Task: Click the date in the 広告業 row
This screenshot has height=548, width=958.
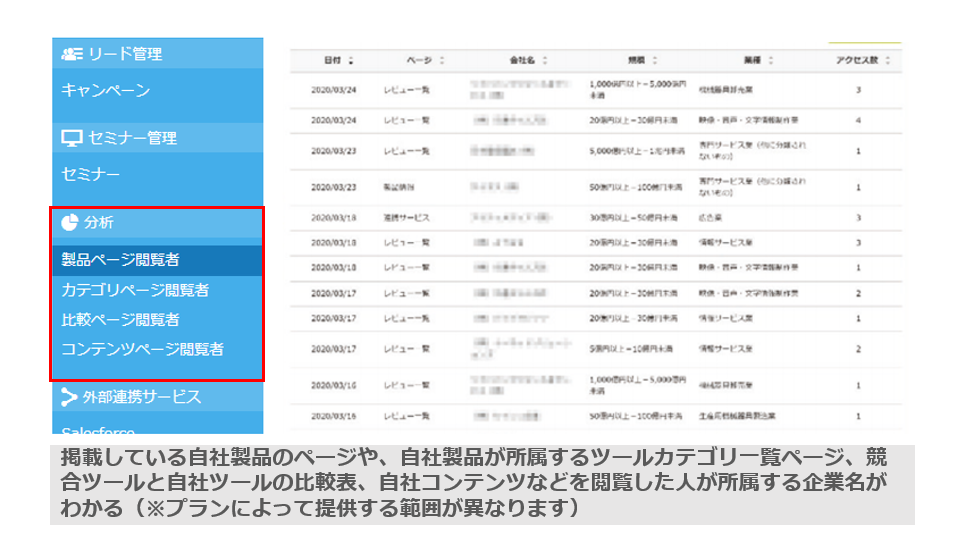Action: pos(334,218)
